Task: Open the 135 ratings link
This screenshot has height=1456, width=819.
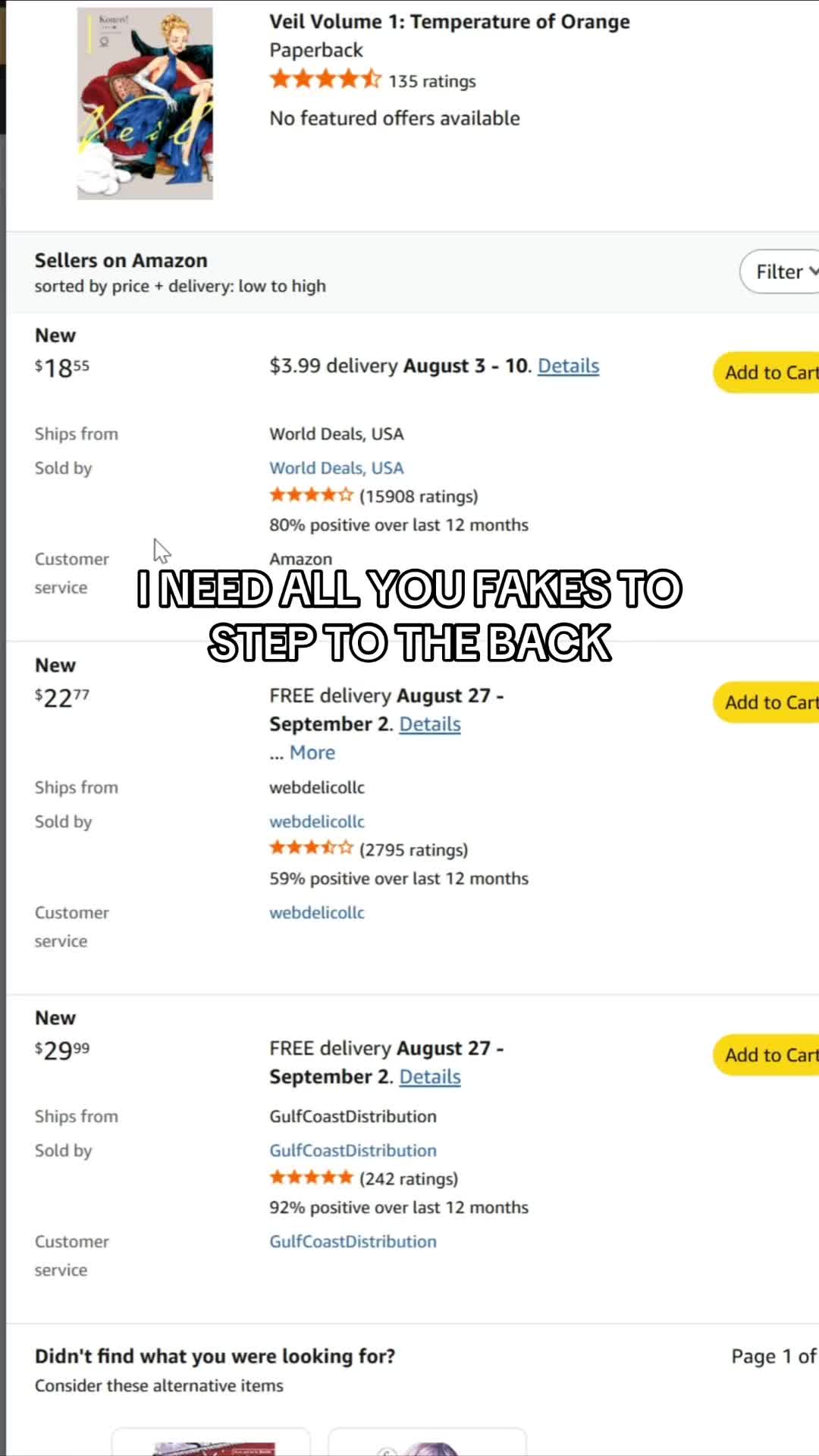Action: click(432, 81)
